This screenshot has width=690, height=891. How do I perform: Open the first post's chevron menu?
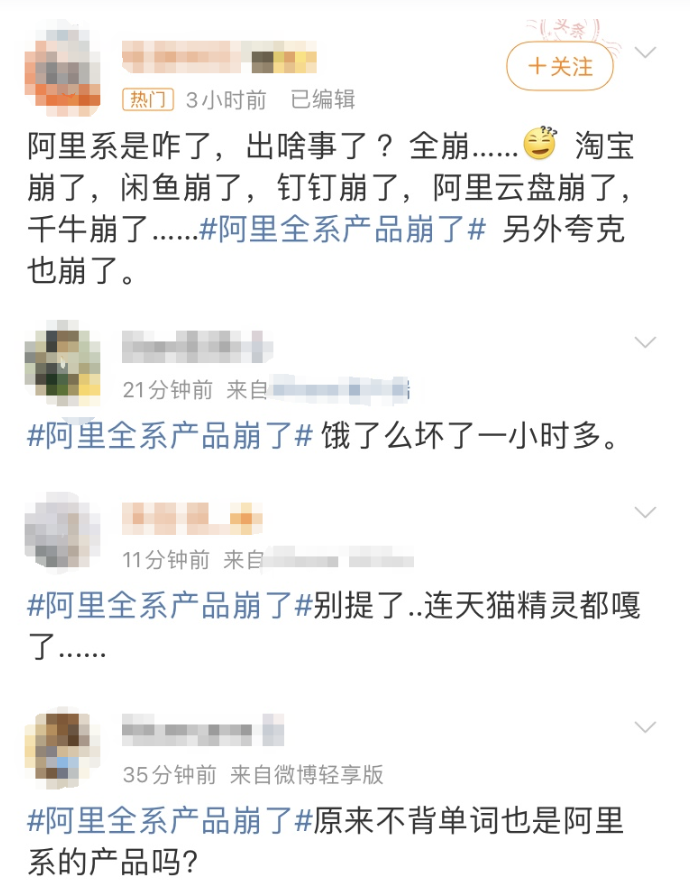tap(645, 52)
